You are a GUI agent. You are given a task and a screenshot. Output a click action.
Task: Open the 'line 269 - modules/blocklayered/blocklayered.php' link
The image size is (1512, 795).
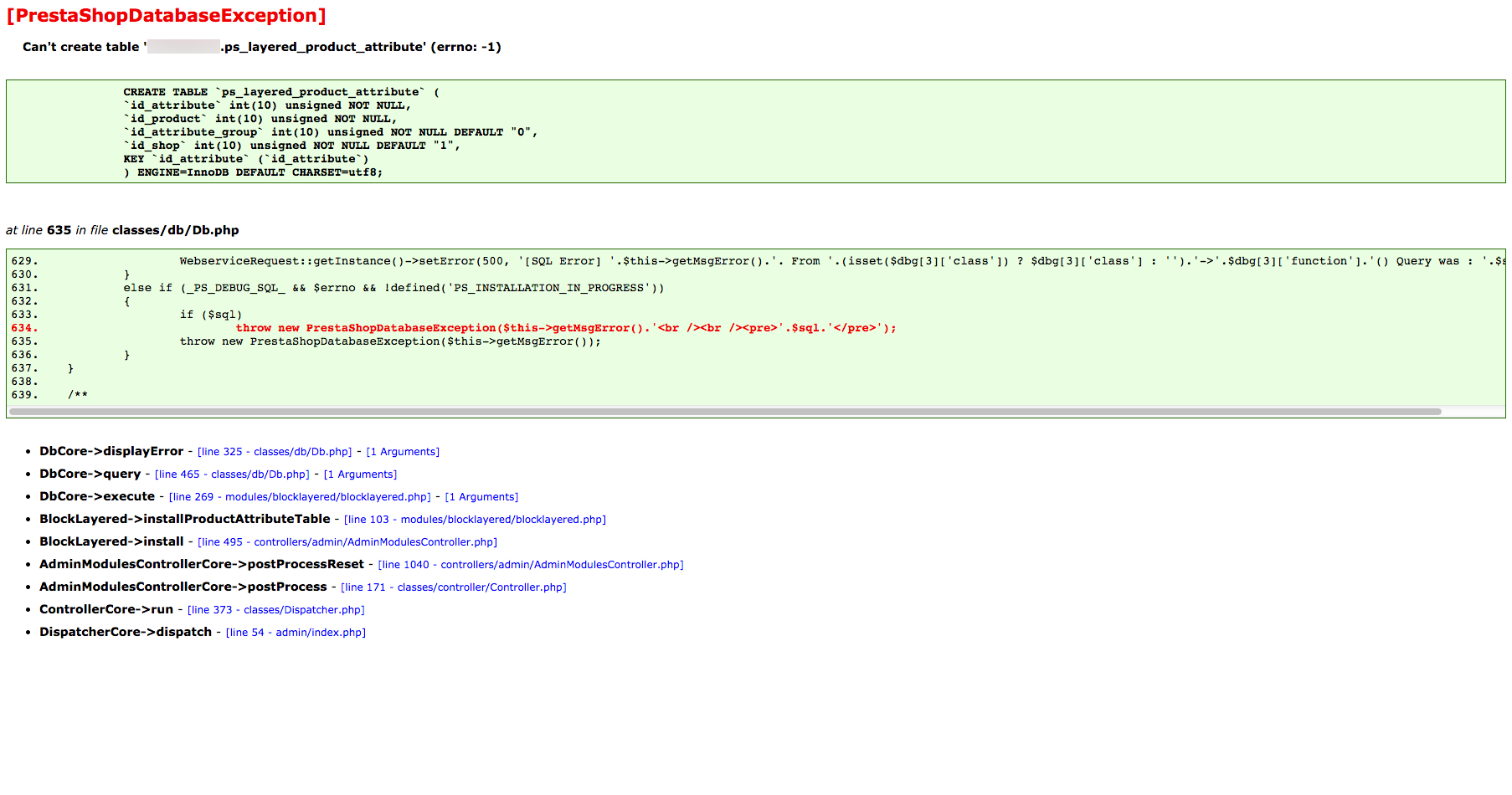click(x=300, y=497)
